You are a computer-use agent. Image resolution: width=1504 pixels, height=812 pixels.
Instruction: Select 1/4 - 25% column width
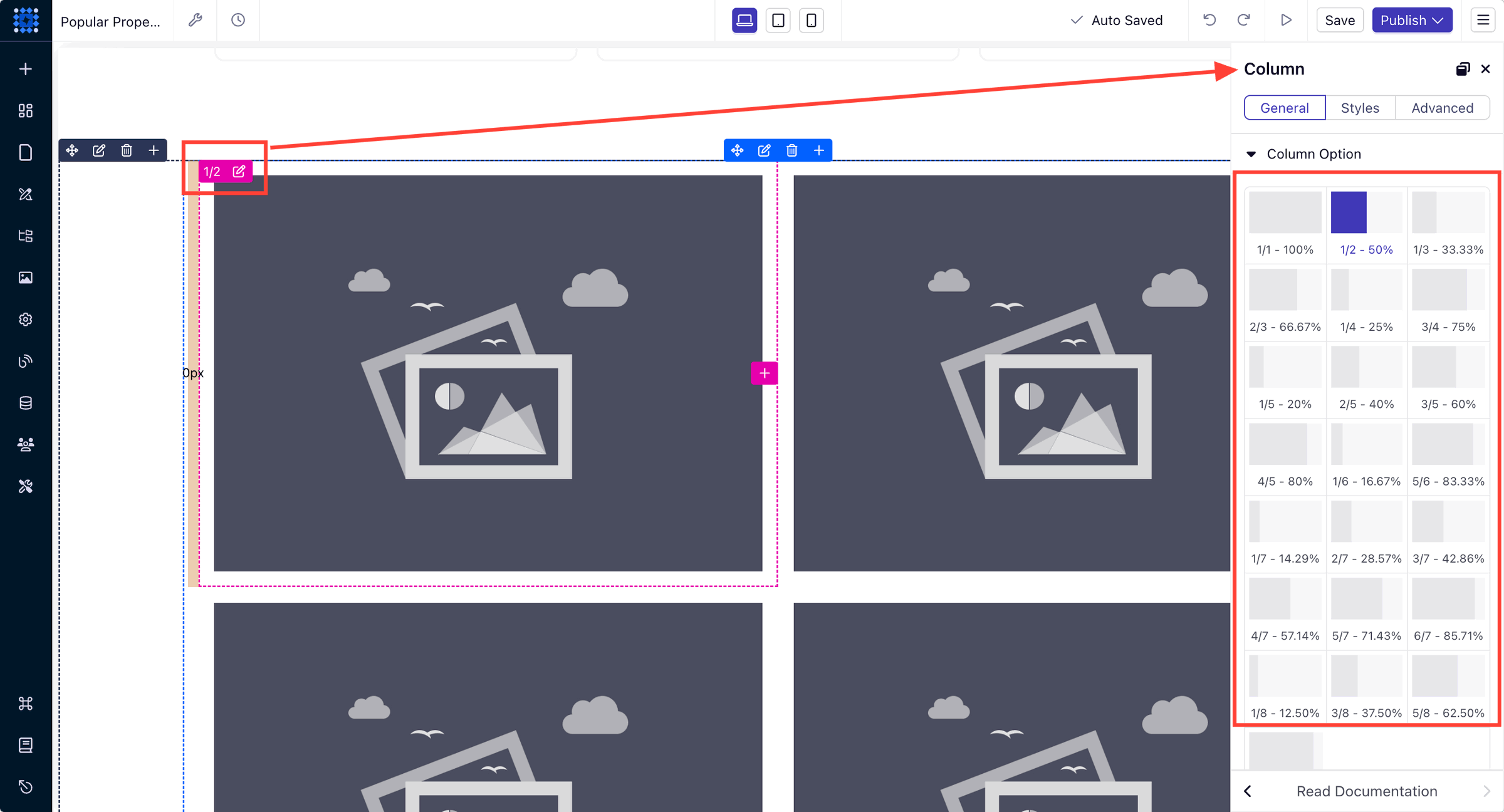[1367, 301]
